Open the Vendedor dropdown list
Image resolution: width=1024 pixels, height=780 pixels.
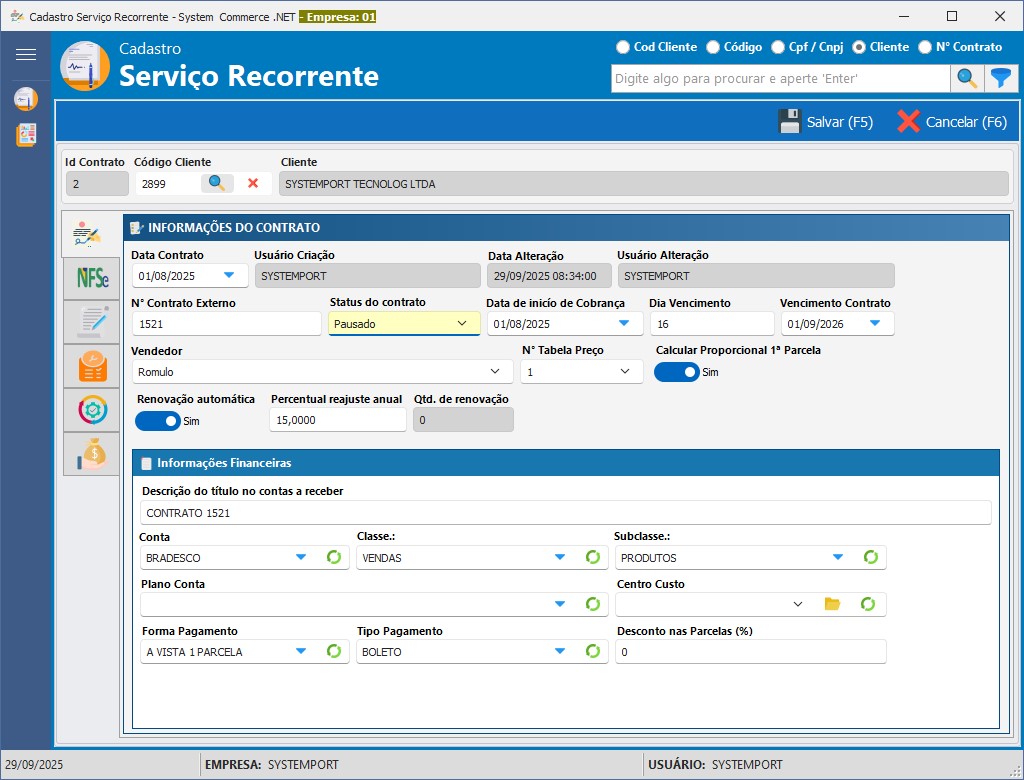496,372
